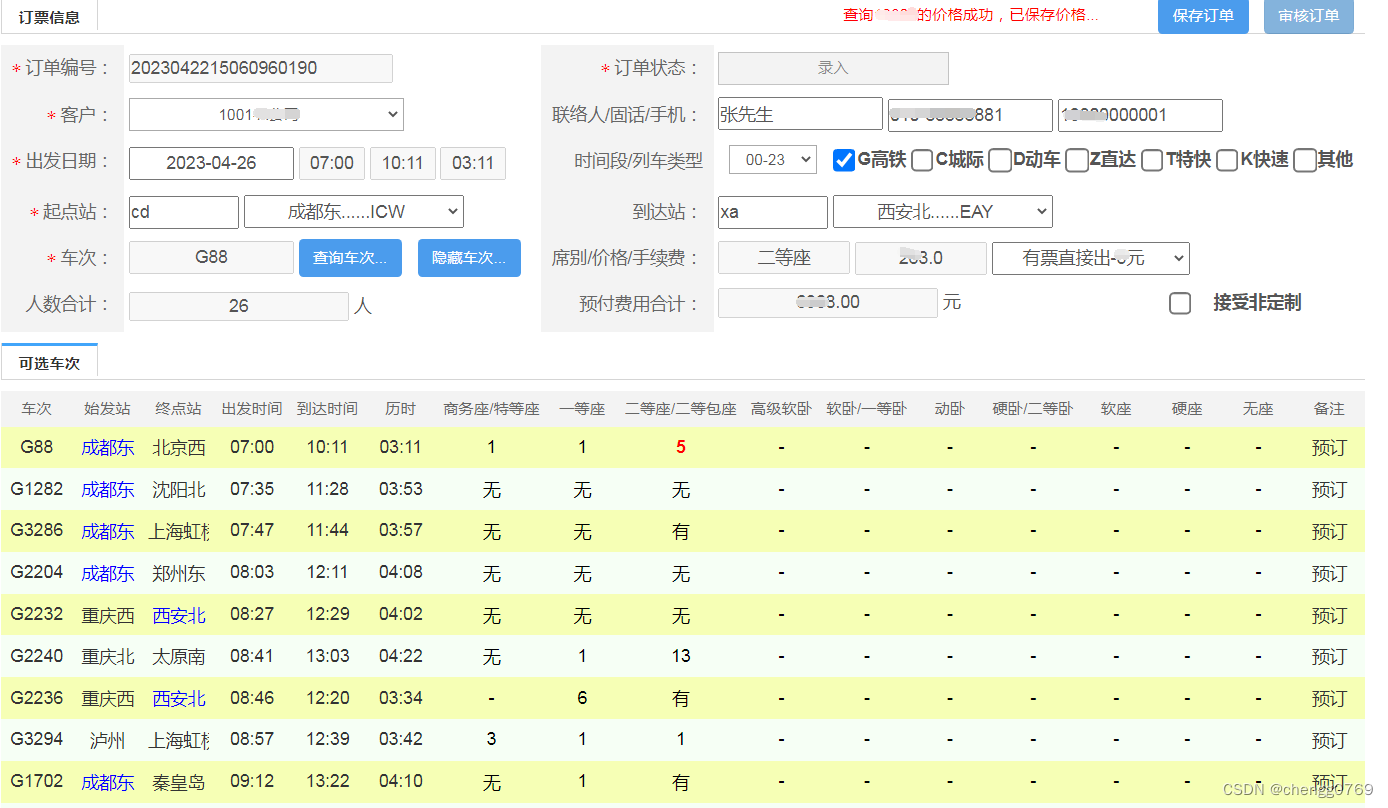Click the 联络人 name field 张先生

[x=799, y=115]
